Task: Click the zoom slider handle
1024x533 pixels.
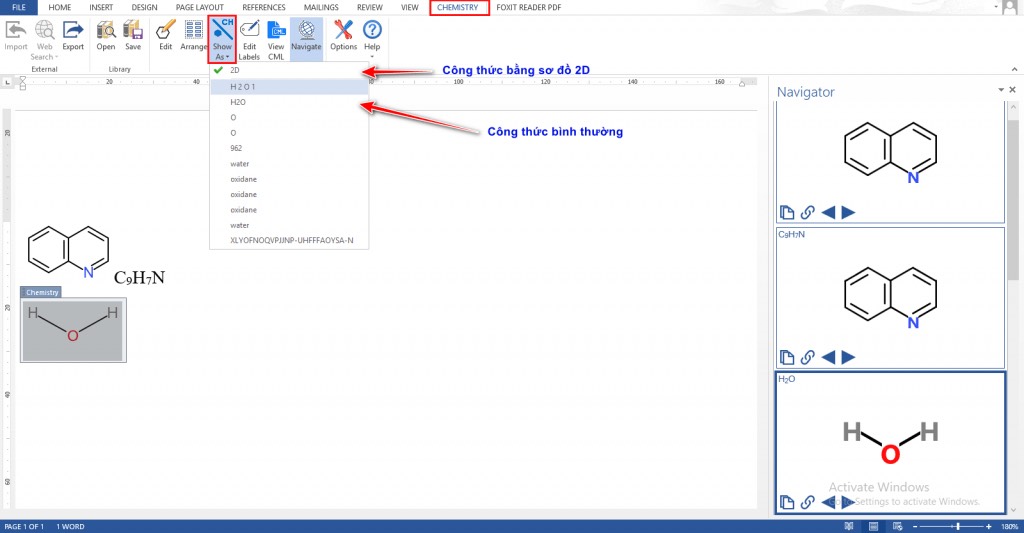Action: [x=958, y=526]
